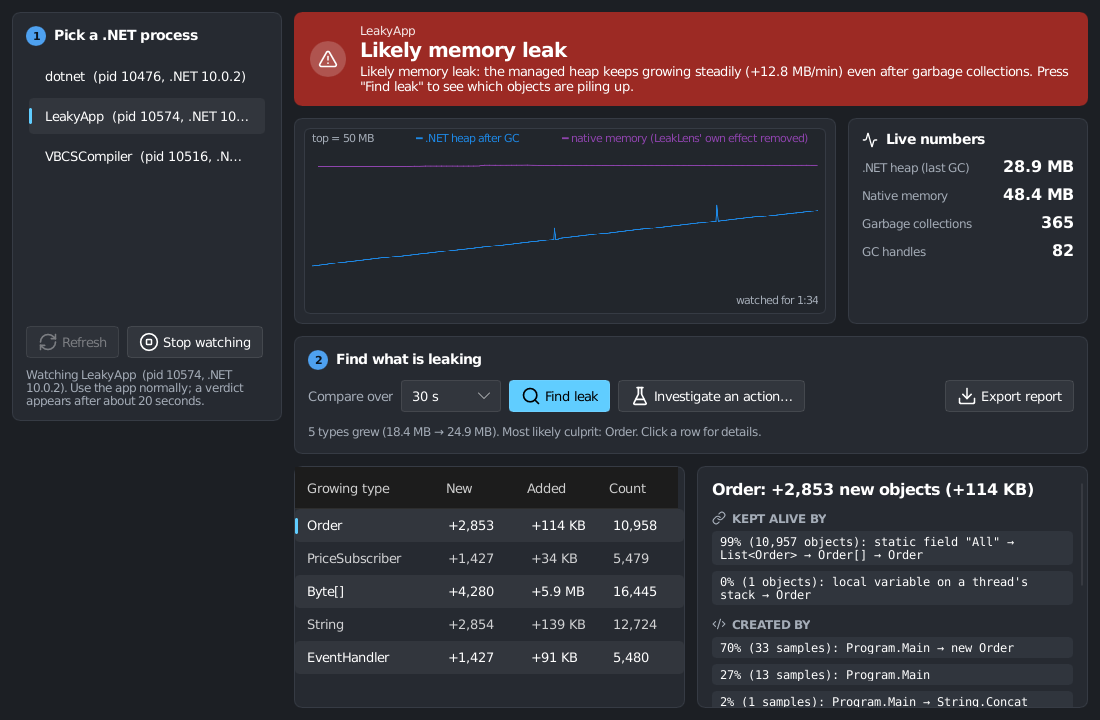Click the watched for 1:34 label

coord(777,300)
